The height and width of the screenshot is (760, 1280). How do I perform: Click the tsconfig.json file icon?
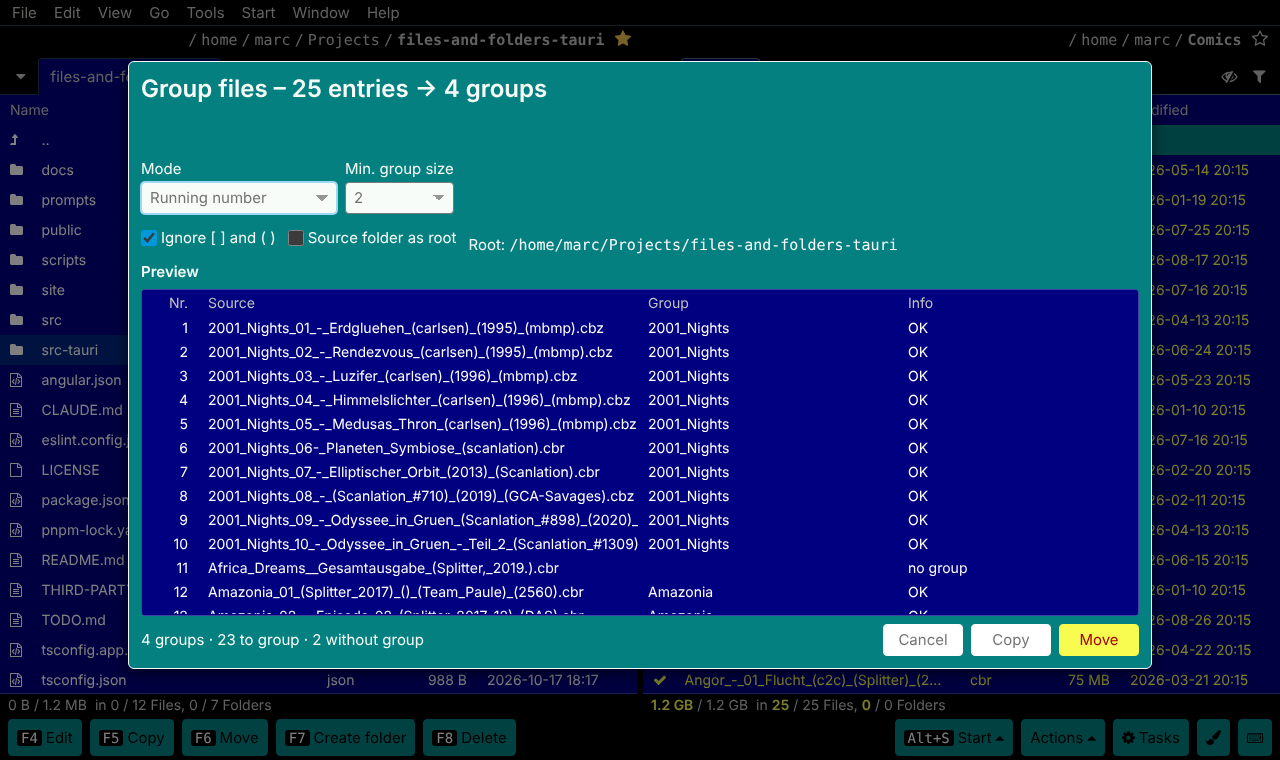point(16,680)
